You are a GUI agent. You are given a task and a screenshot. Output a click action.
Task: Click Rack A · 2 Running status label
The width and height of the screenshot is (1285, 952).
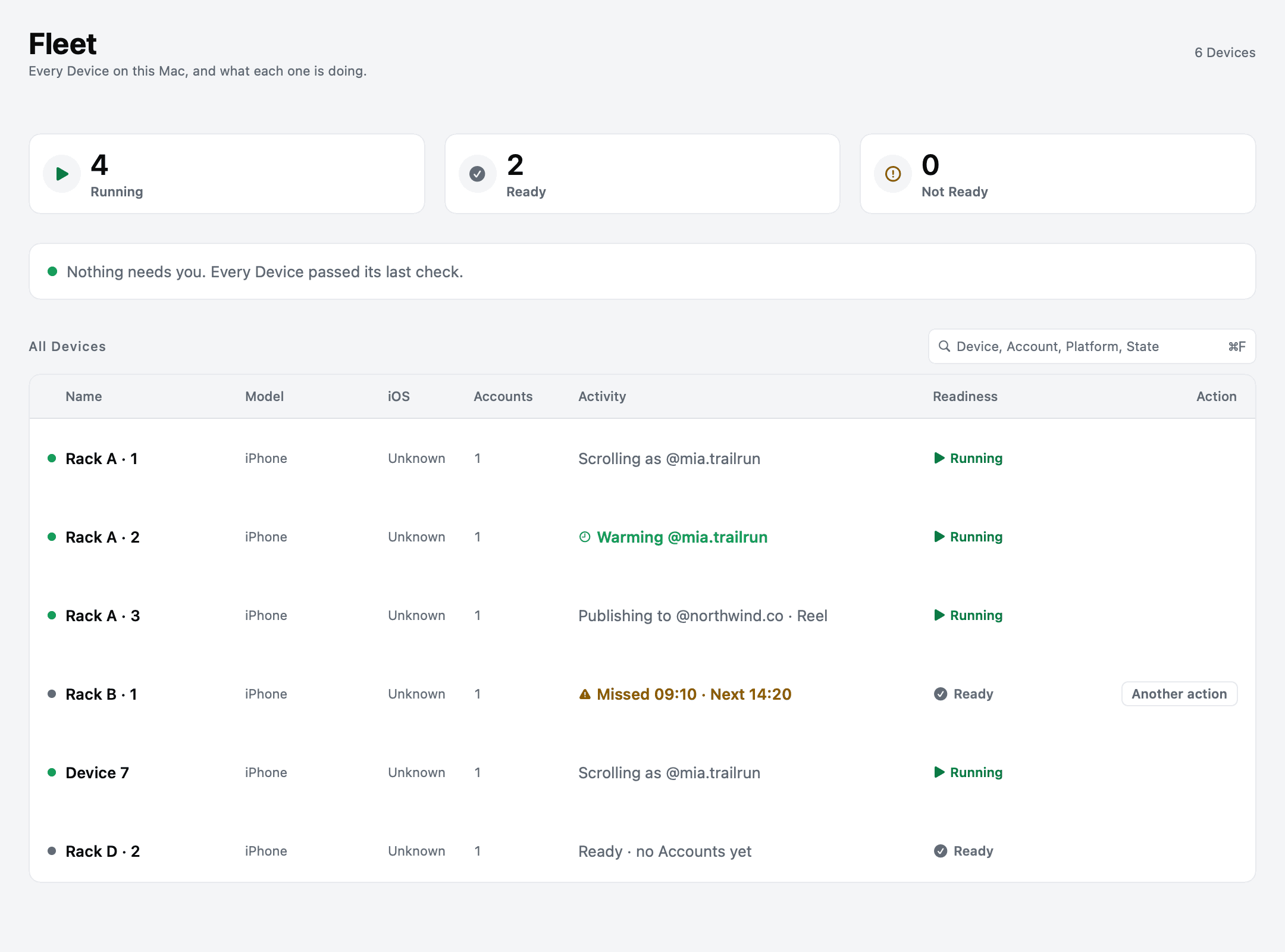point(976,537)
